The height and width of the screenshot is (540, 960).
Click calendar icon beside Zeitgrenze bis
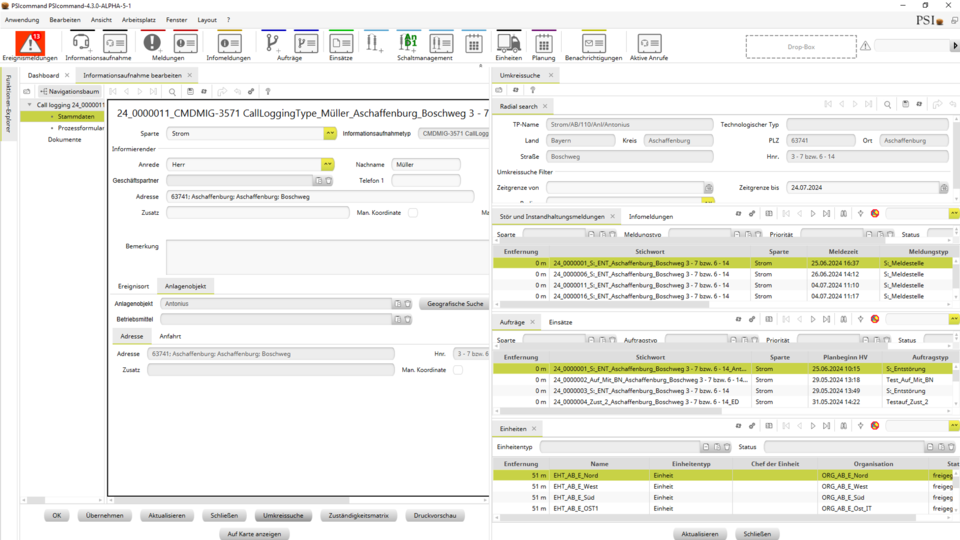point(943,188)
